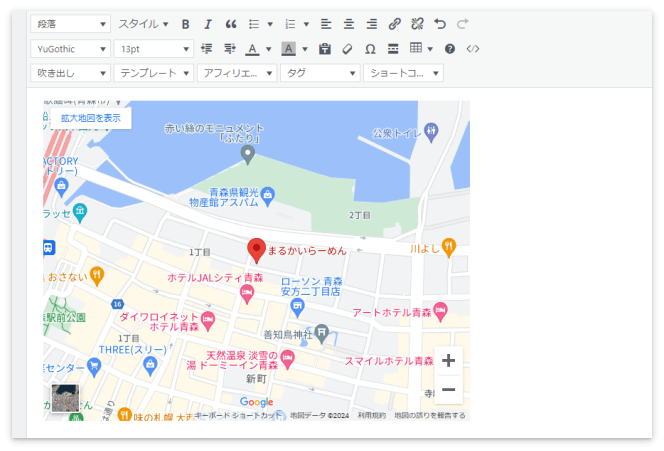This screenshot has width=664, height=451.
Task: Click the 拡大地図を表示 link
Action: click(x=91, y=118)
